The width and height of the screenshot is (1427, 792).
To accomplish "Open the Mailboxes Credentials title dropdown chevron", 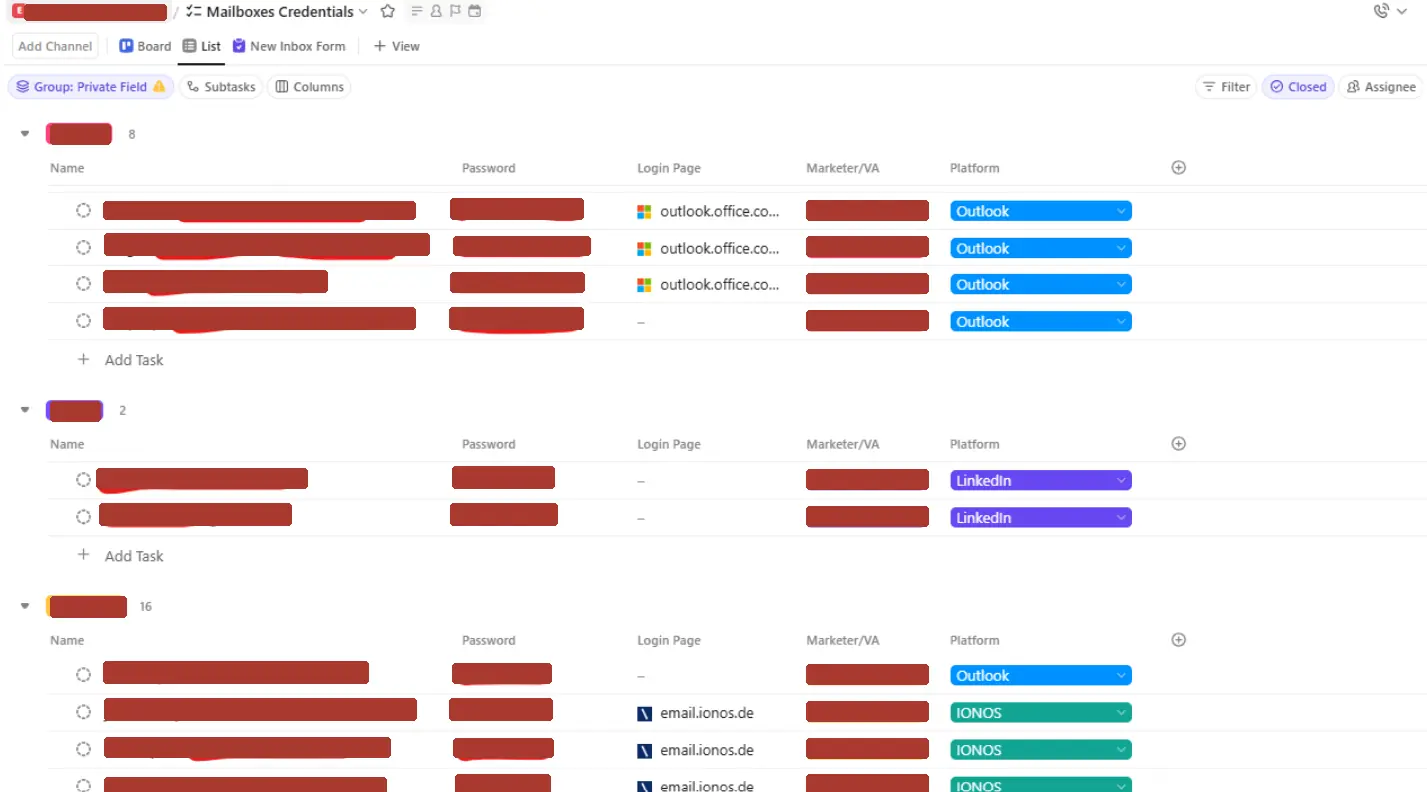I will click(x=363, y=12).
